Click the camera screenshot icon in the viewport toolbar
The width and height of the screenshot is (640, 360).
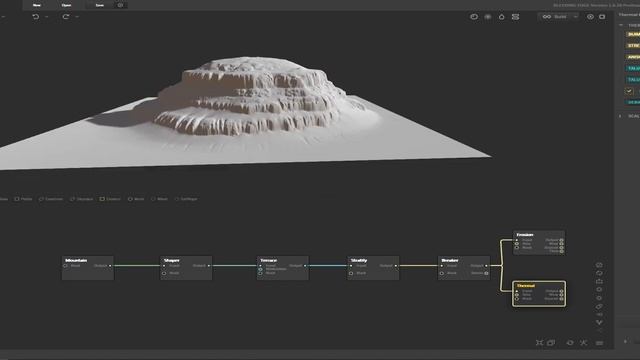coord(602,17)
